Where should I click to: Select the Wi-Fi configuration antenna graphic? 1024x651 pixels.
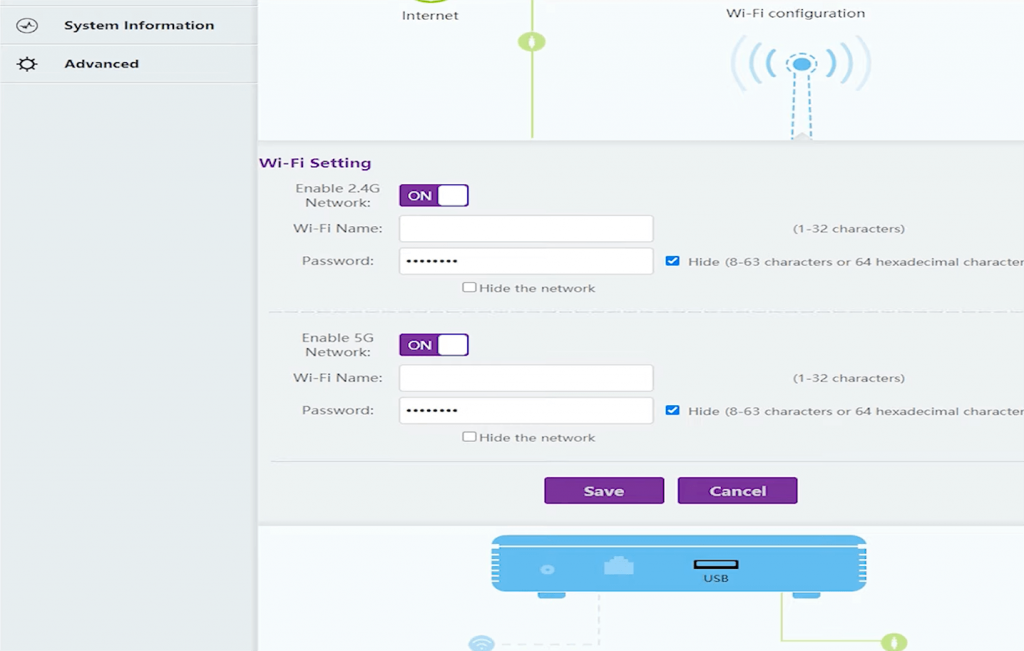tap(800, 62)
